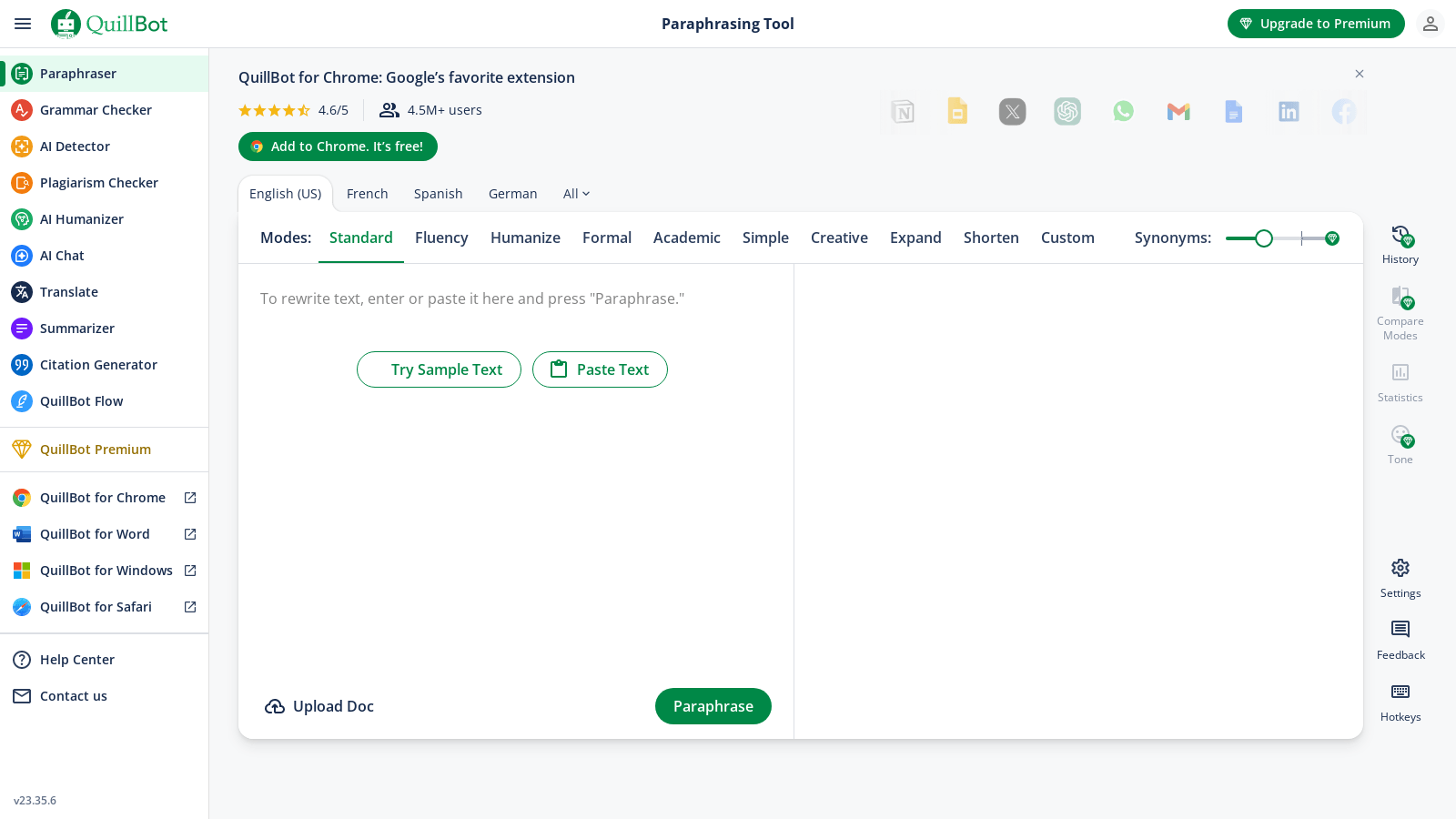Screen dimensions: 1456x819
Task: Select the Creative mode tab
Action: point(839,238)
